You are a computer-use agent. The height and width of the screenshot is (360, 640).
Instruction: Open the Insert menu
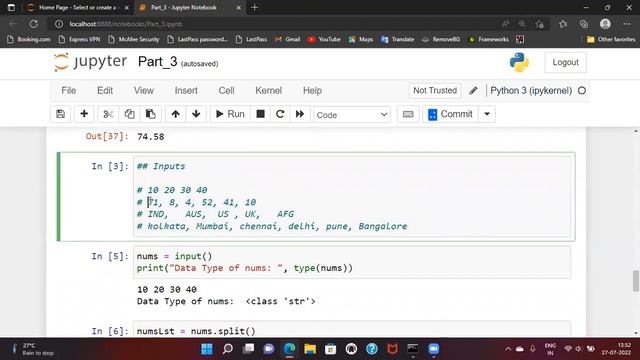pos(186,91)
